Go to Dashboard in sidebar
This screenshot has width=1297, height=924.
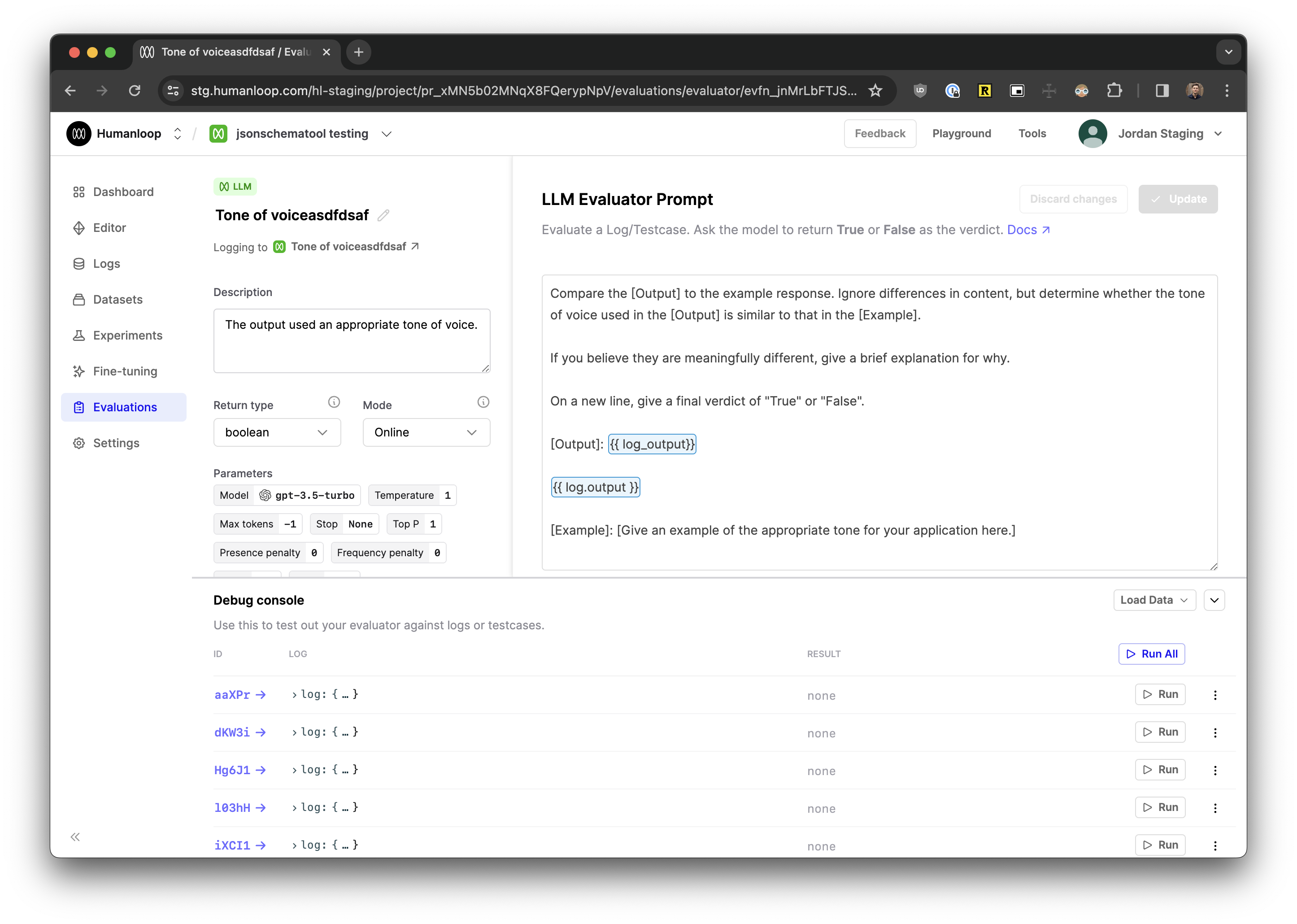[123, 192]
